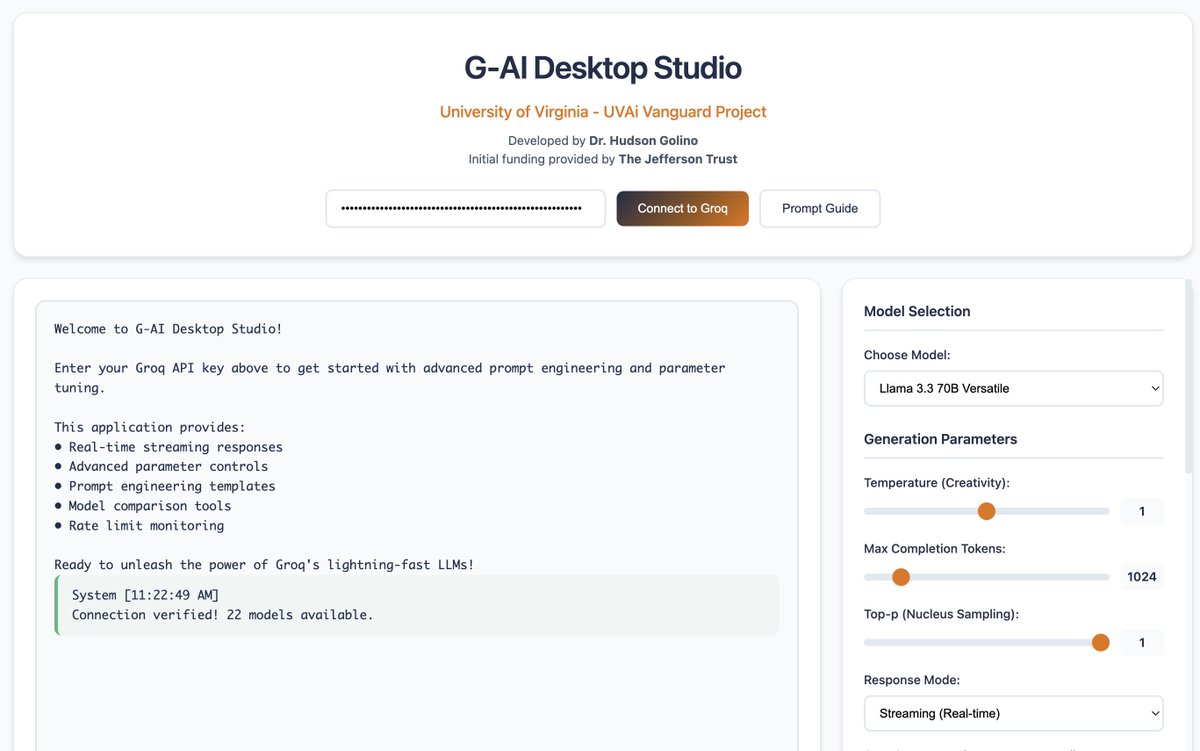Click Welcome to G-AI Desktop Studio! line
1200x751 pixels.
(x=168, y=329)
